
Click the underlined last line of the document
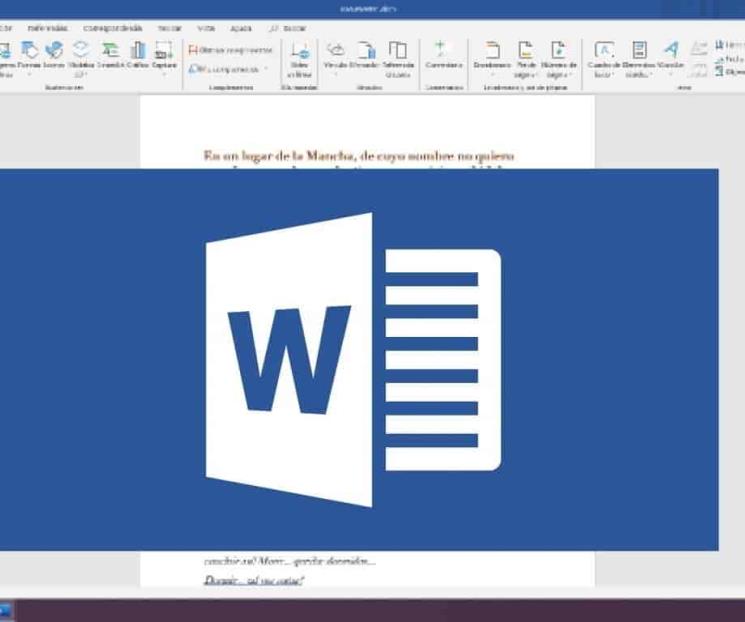click(254, 580)
